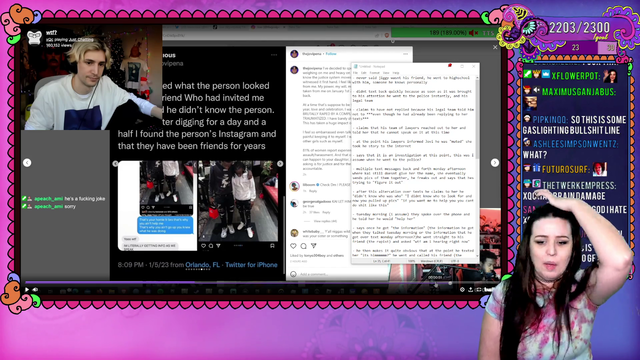Click the Twitter for iPhone link
640x360 pixels.
(251, 265)
